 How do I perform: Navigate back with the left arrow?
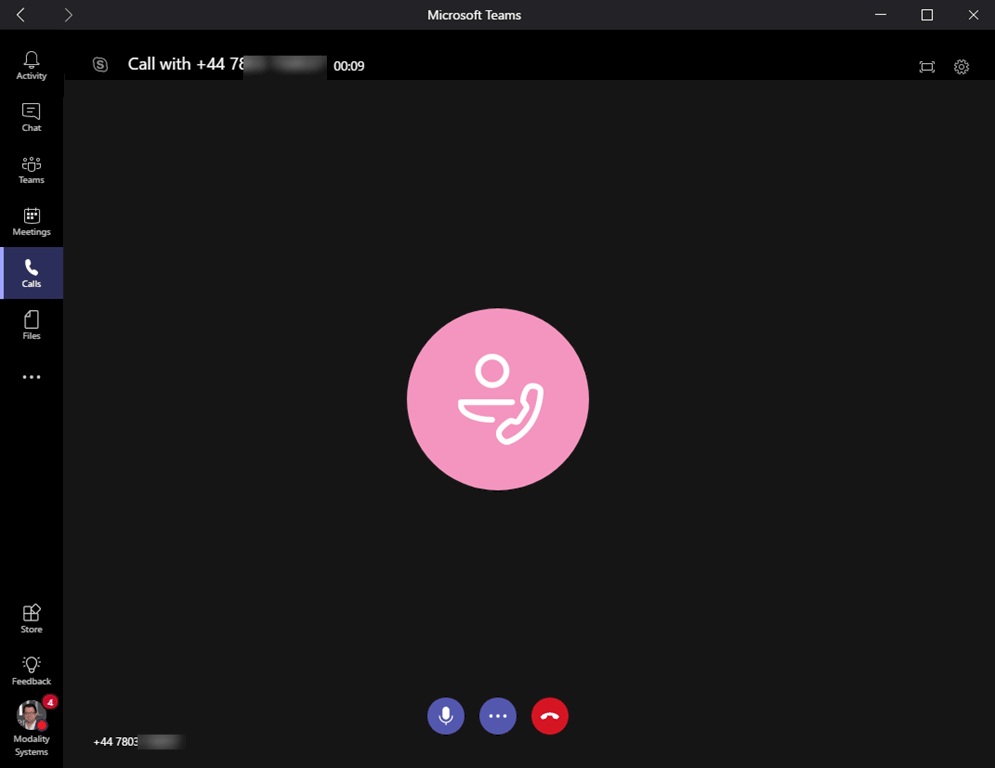(x=21, y=15)
